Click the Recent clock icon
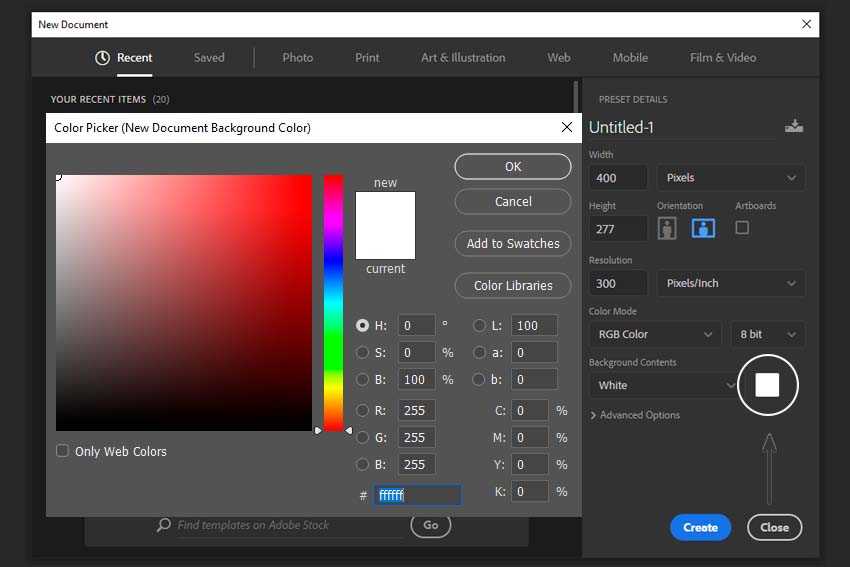 [x=102, y=58]
